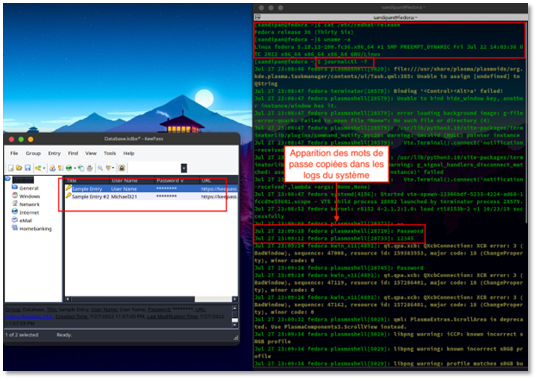Click the 'Michael321' user name cell

tap(124, 197)
